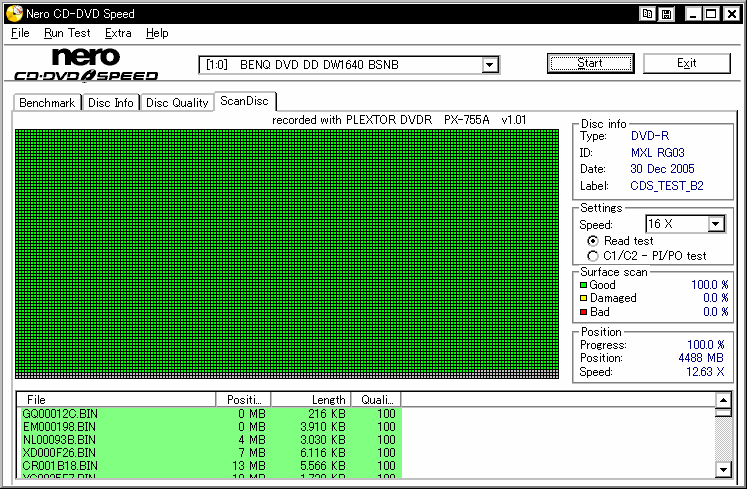The image size is (747, 489).
Task: Minimize the Nero CD-DVD Speed window
Action: [693, 14]
